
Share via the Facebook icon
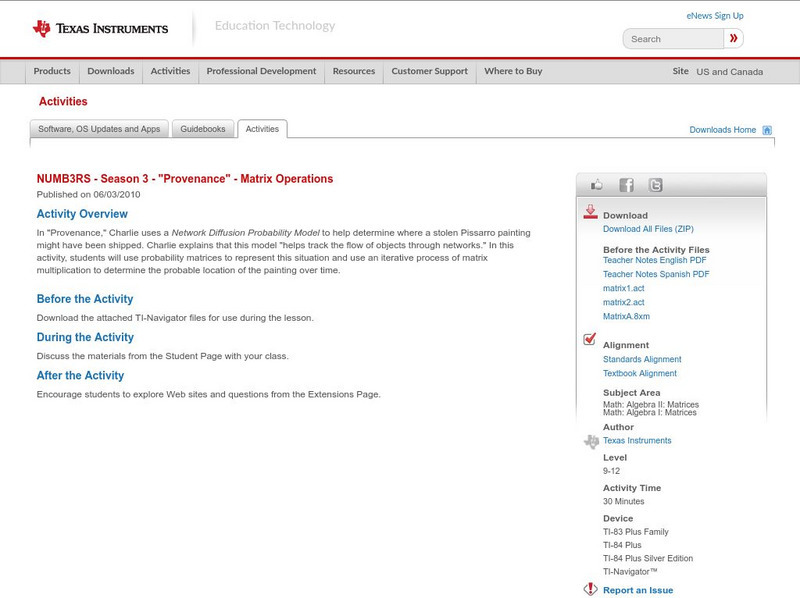pos(626,185)
